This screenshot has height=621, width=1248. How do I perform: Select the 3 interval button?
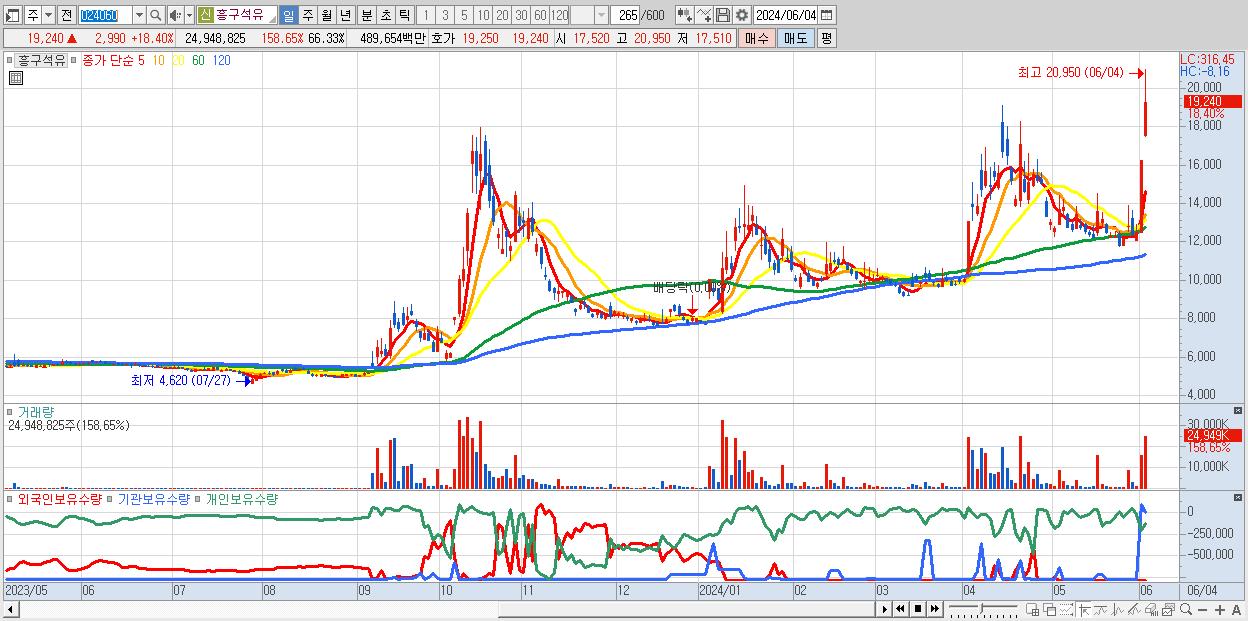445,15
